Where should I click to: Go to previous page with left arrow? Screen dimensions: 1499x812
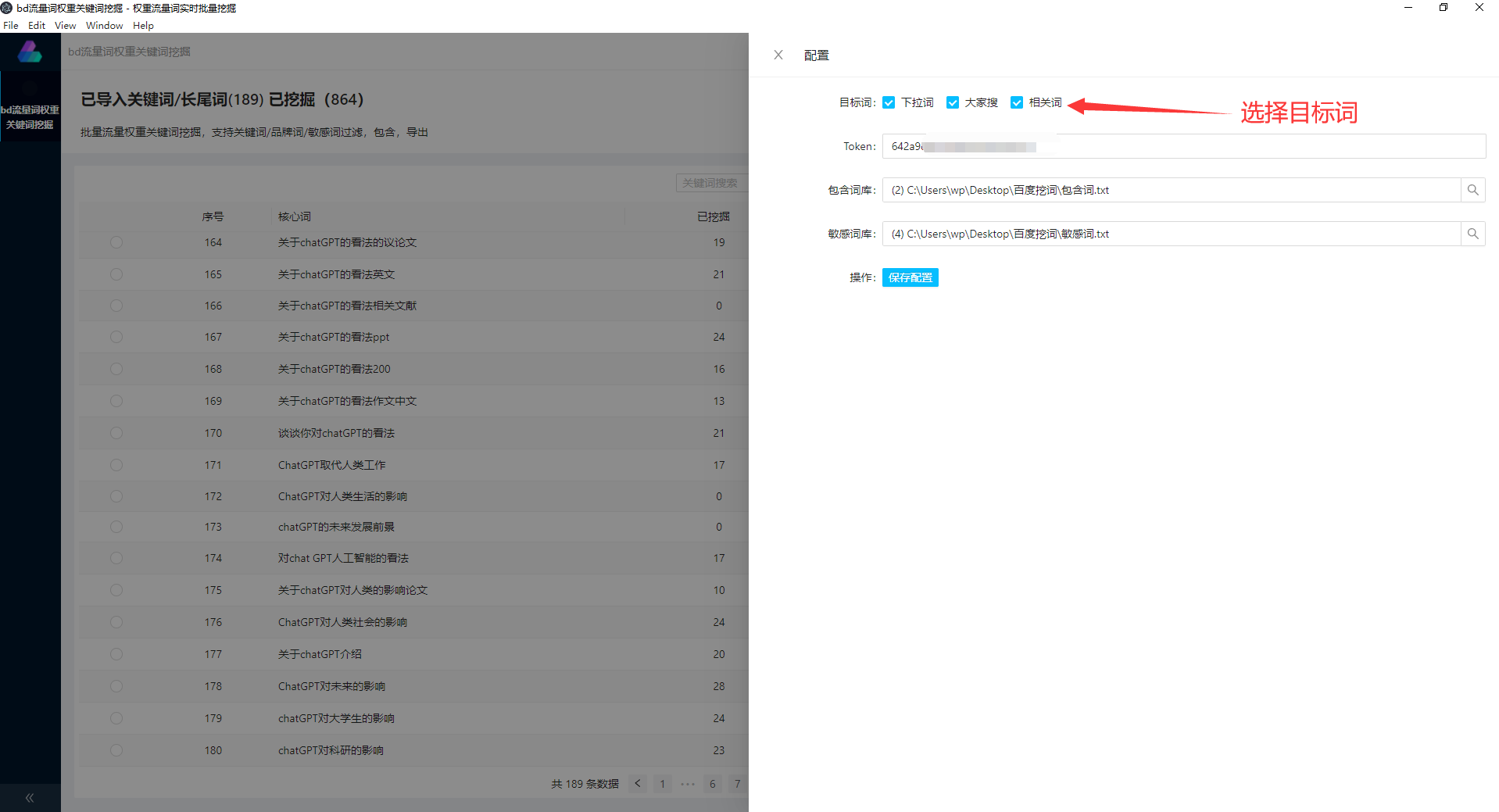coord(637,783)
